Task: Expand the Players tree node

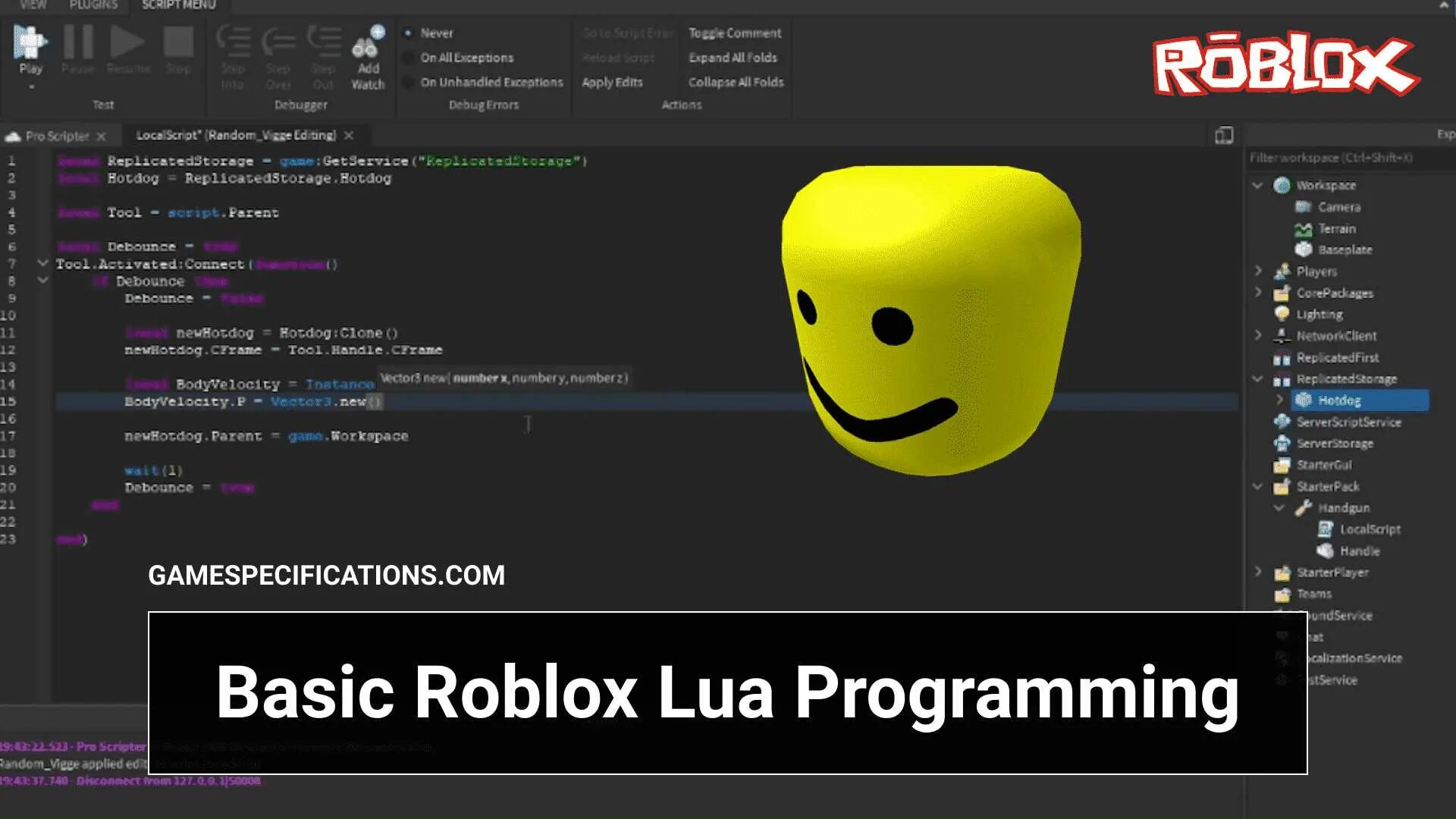Action: click(x=1257, y=271)
